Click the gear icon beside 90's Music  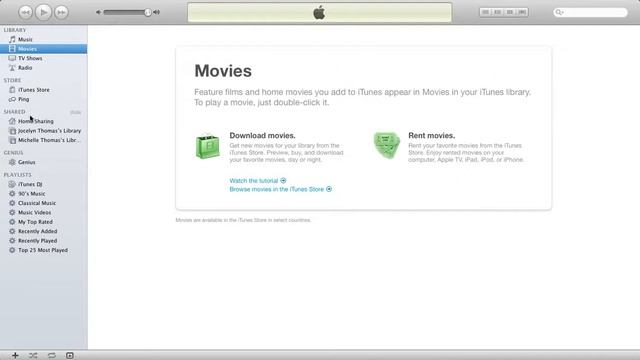[12, 193]
